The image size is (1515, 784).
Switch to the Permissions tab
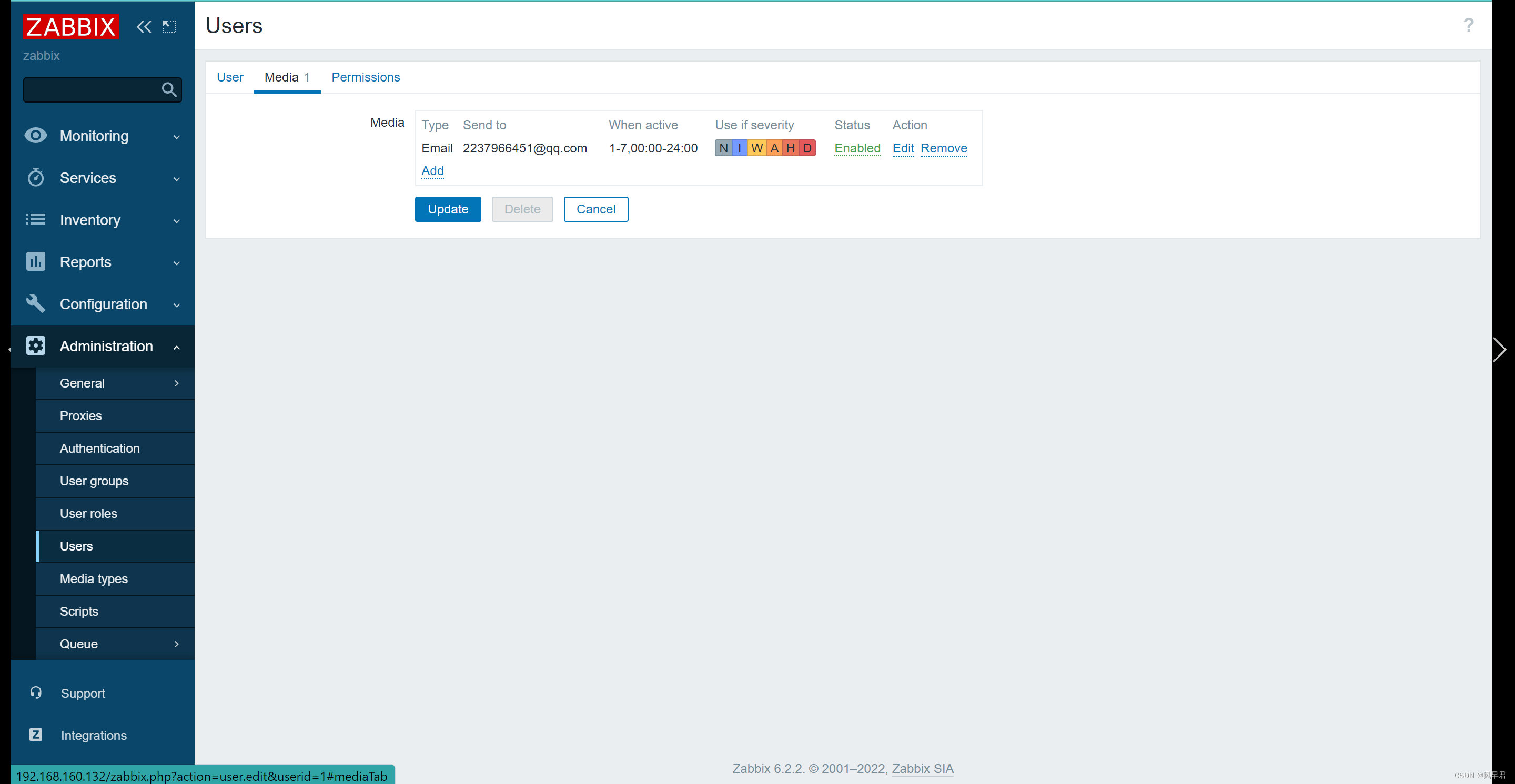[365, 77]
